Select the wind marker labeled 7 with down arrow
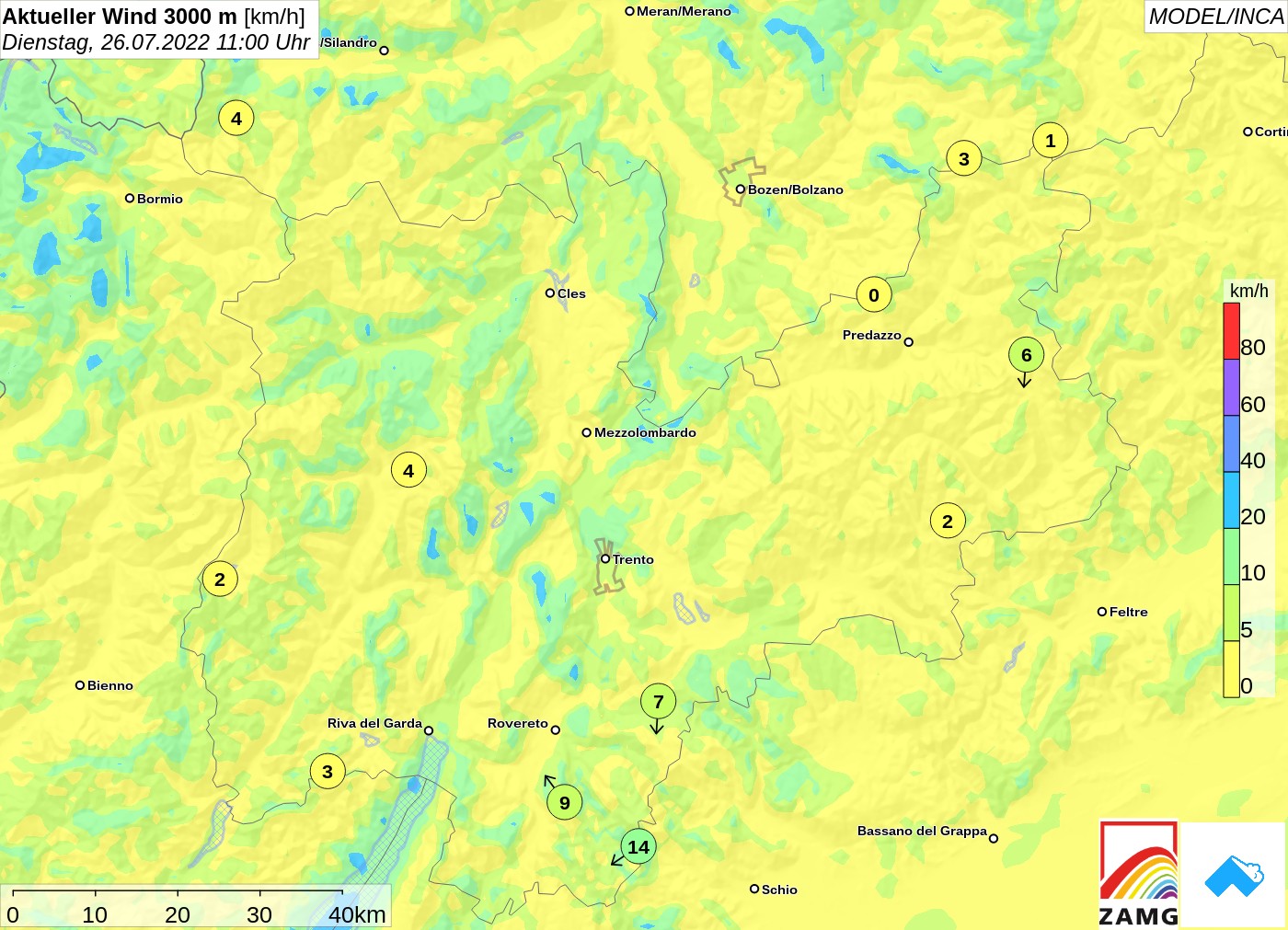1288x930 pixels. coord(658,702)
